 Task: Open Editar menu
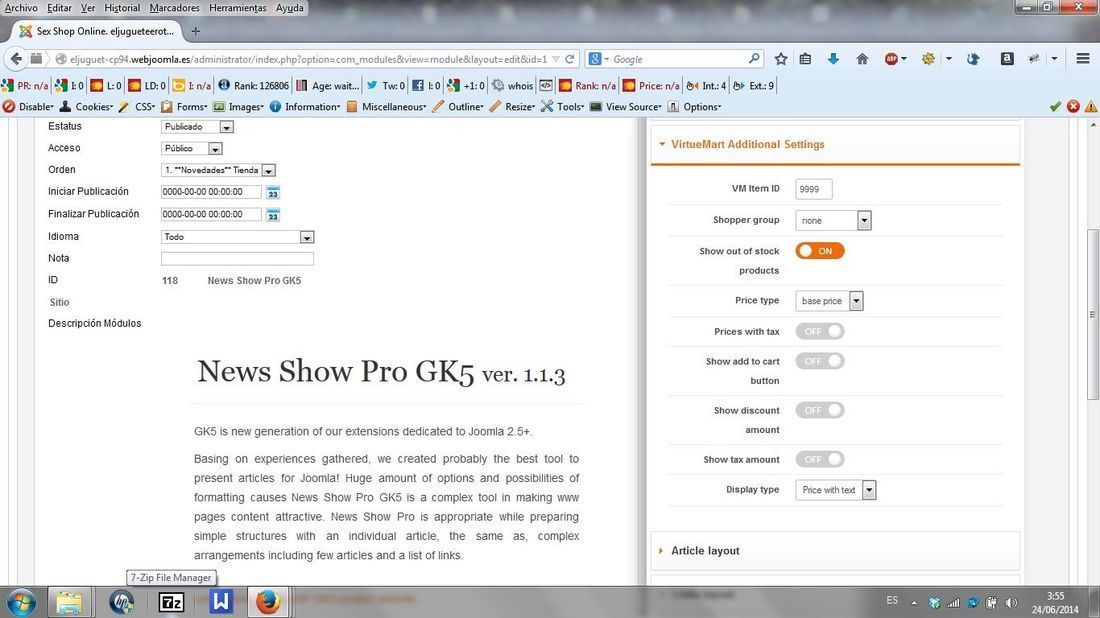[59, 8]
